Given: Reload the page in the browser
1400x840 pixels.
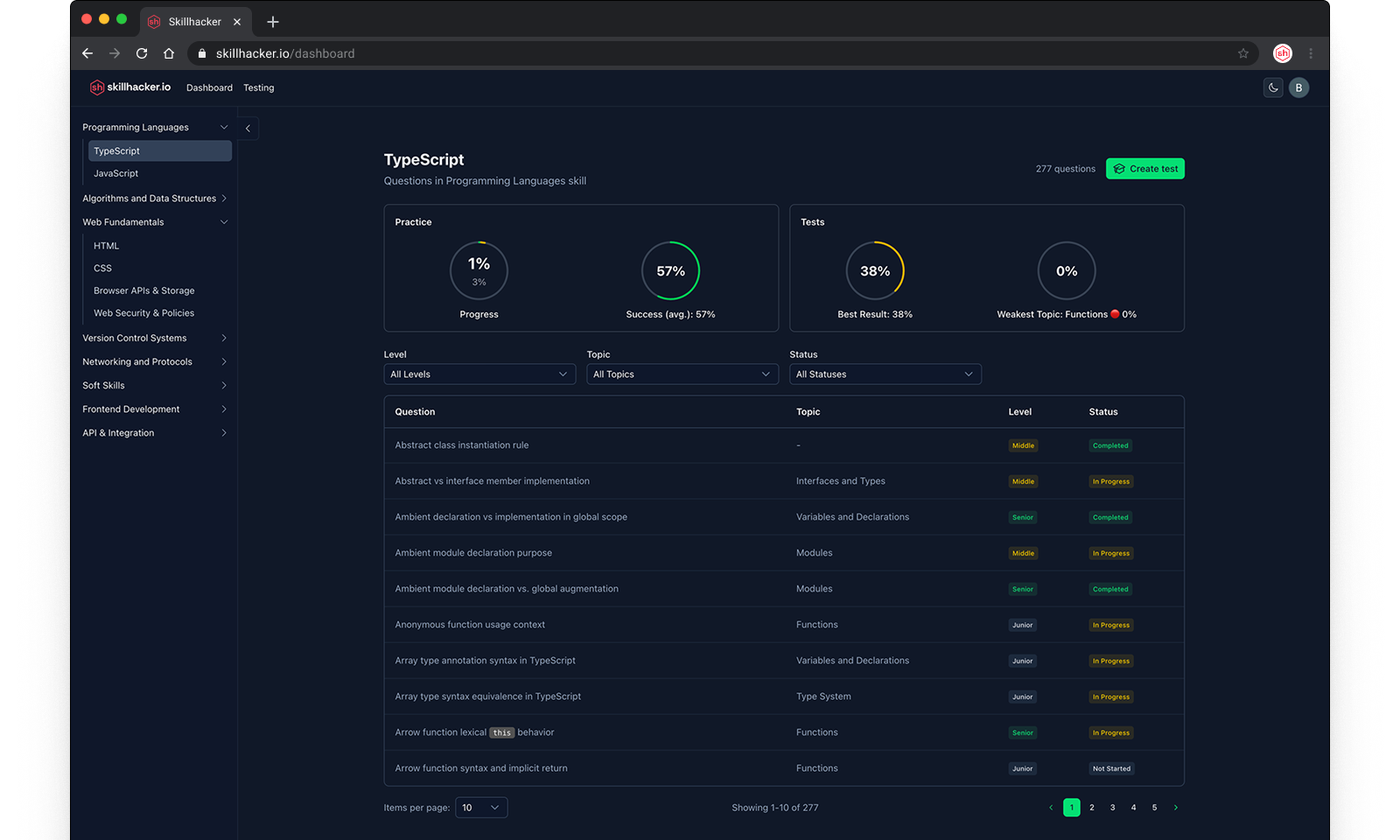Looking at the screenshot, I should tap(142, 53).
